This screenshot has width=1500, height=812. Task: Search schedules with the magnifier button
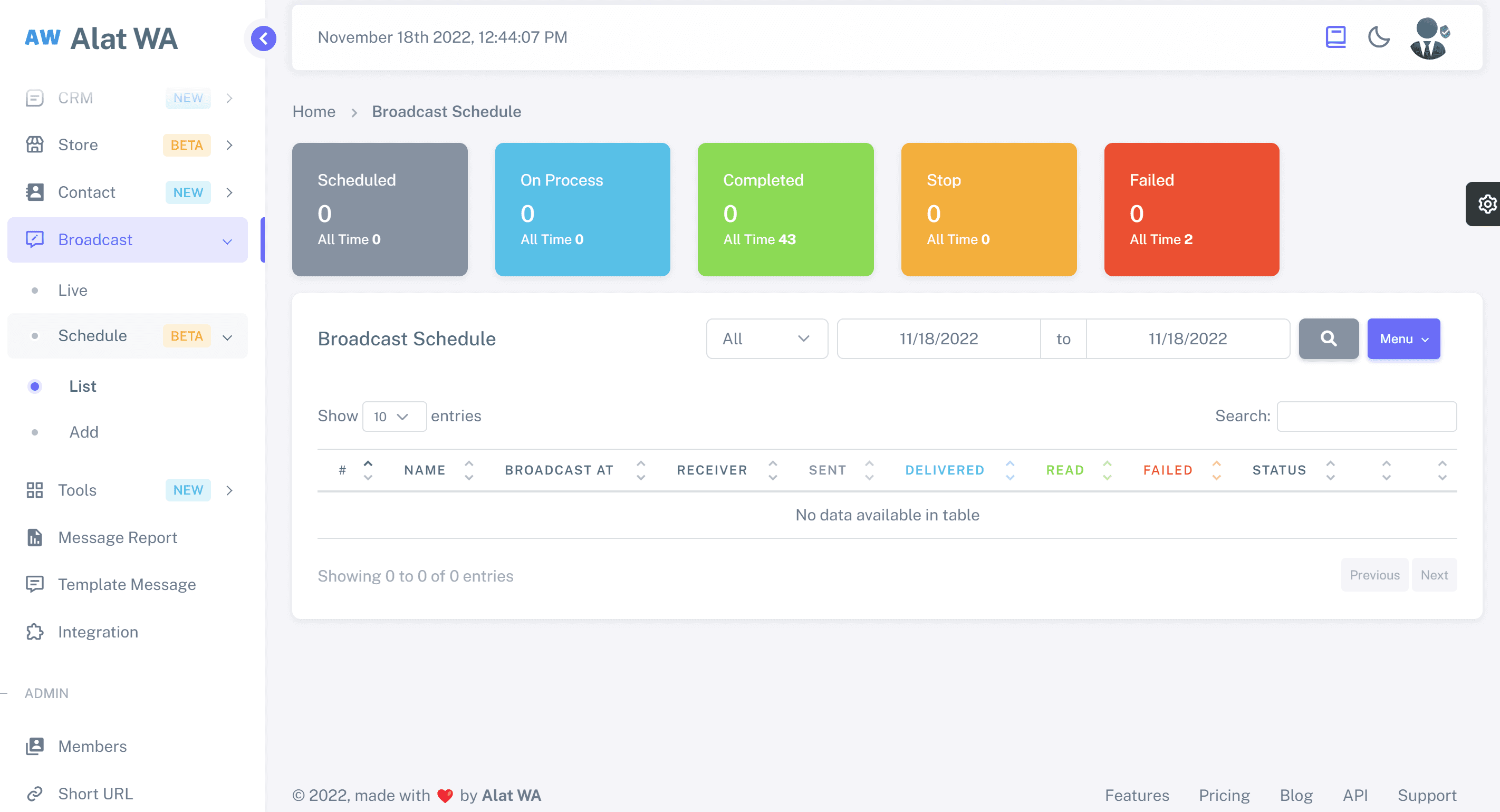[x=1328, y=338]
